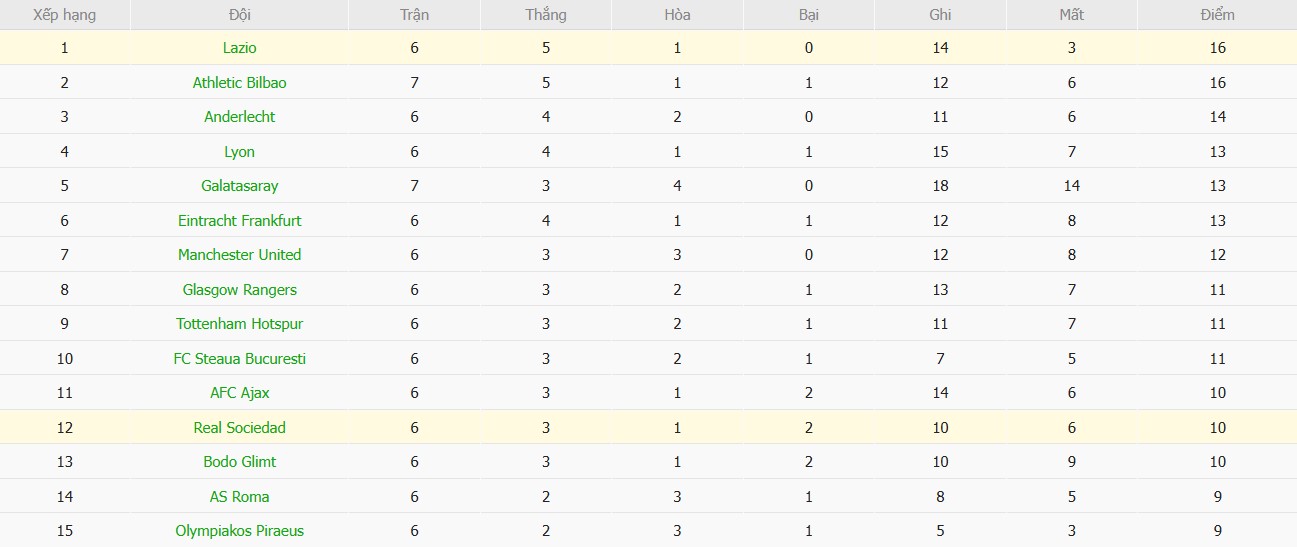Open the Manchester United team link
Image resolution: width=1297 pixels, height=547 pixels.
(240, 255)
